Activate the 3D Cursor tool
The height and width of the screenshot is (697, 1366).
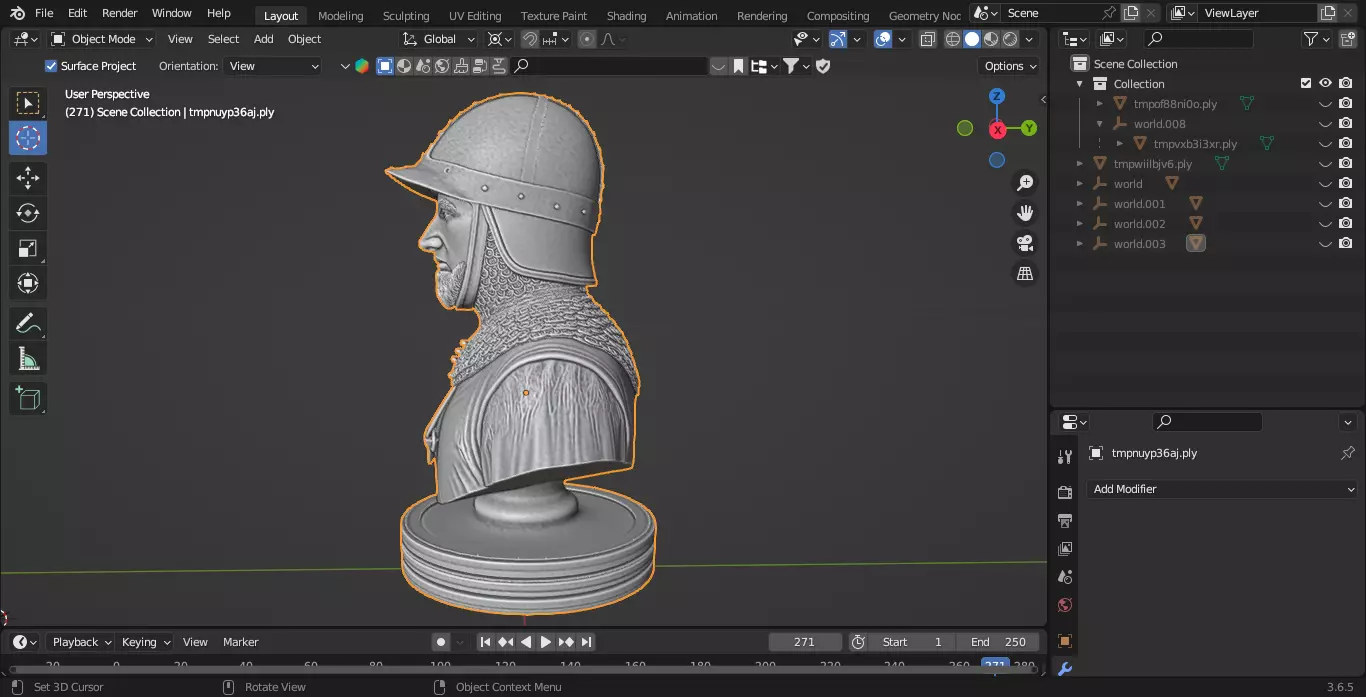(x=28, y=138)
